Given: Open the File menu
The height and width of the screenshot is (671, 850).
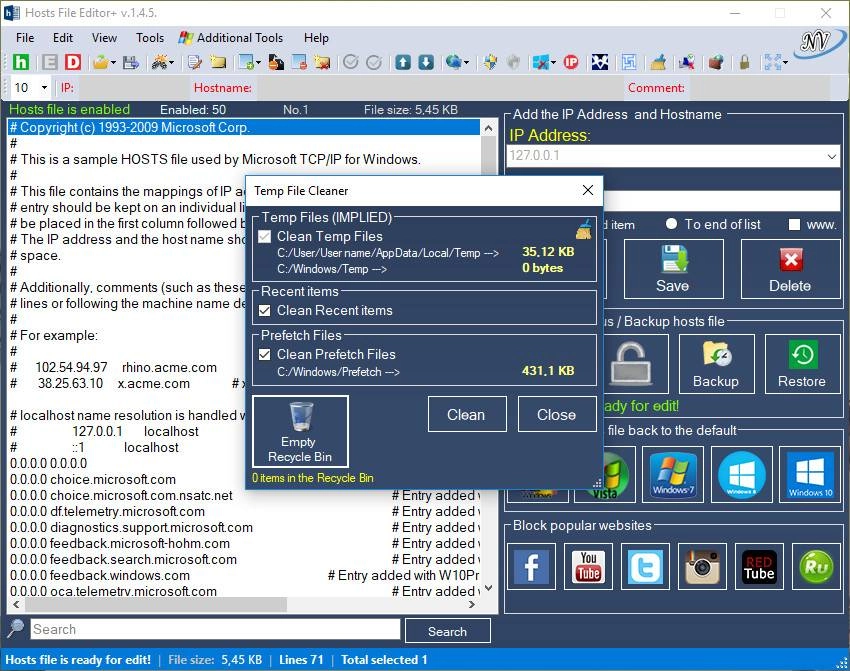Looking at the screenshot, I should 25,38.
